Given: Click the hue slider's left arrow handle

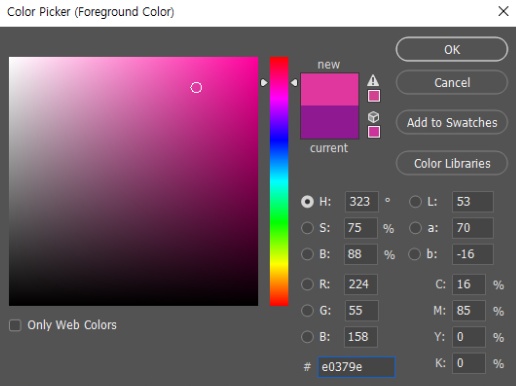Looking at the screenshot, I should tap(264, 82).
